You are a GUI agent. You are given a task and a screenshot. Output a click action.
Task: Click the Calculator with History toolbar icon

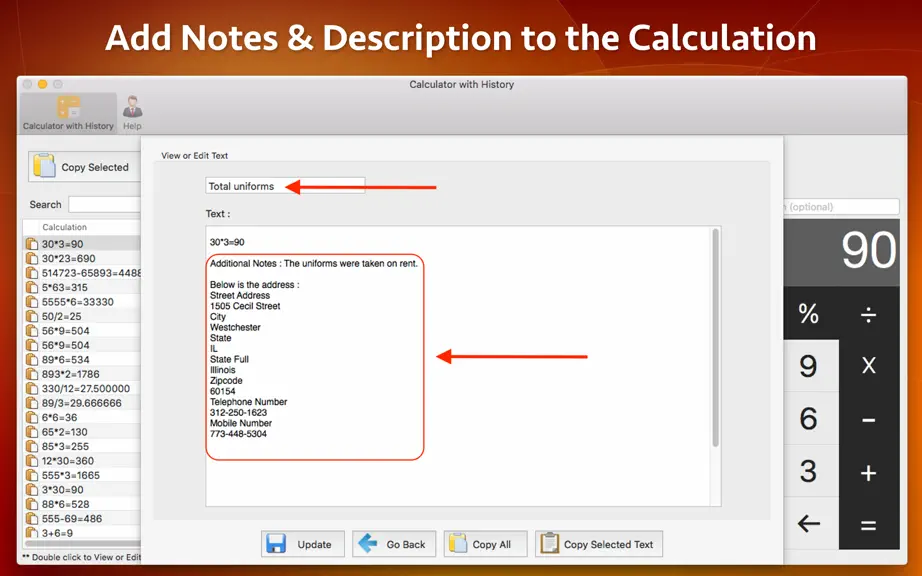tap(68, 108)
